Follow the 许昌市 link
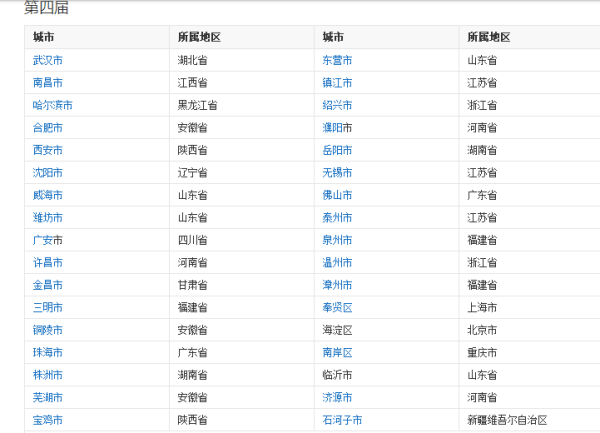Viewport: 600px width, 433px height. 47,263
